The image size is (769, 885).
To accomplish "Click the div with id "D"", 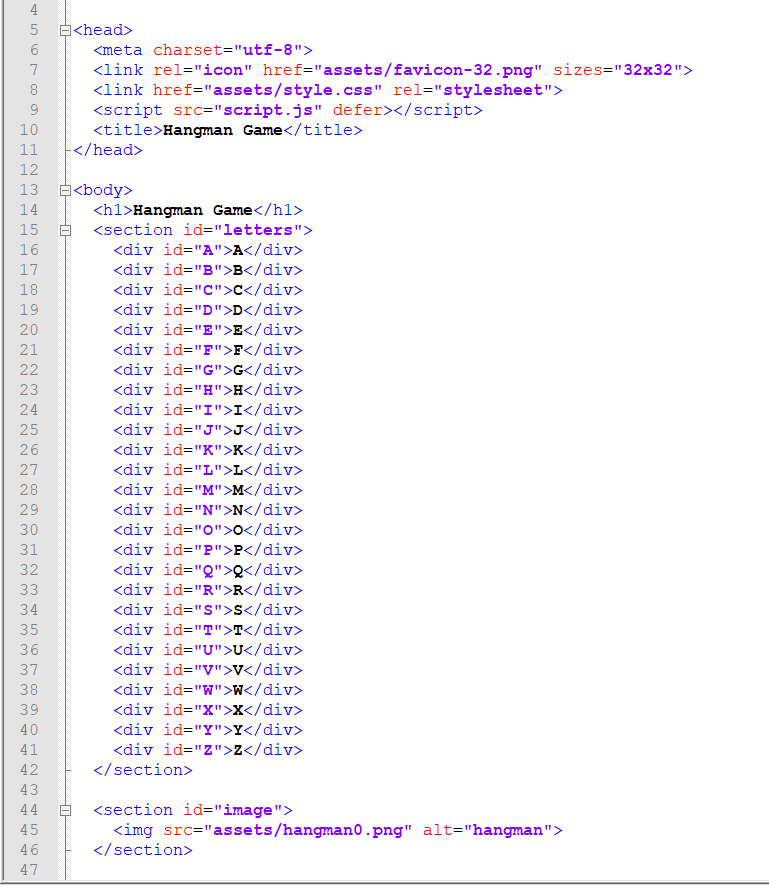I will tap(208, 310).
